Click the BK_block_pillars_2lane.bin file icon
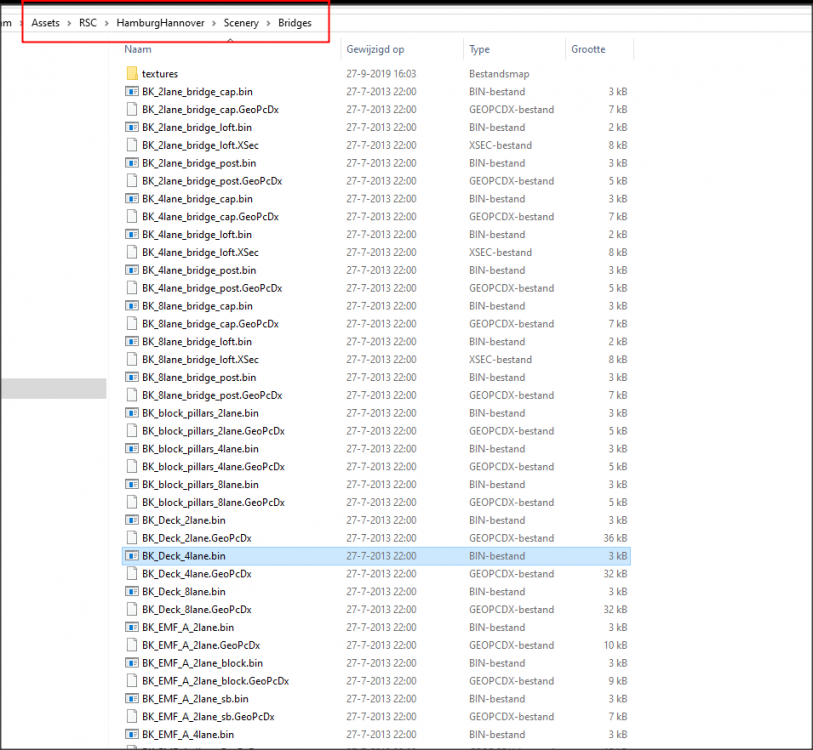Viewport: 813px width, 750px height. coord(132,414)
